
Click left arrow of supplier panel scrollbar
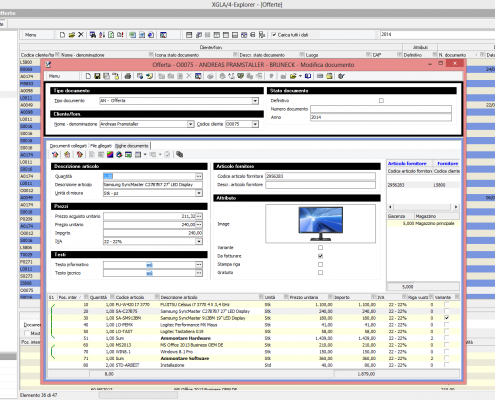pos(390,207)
